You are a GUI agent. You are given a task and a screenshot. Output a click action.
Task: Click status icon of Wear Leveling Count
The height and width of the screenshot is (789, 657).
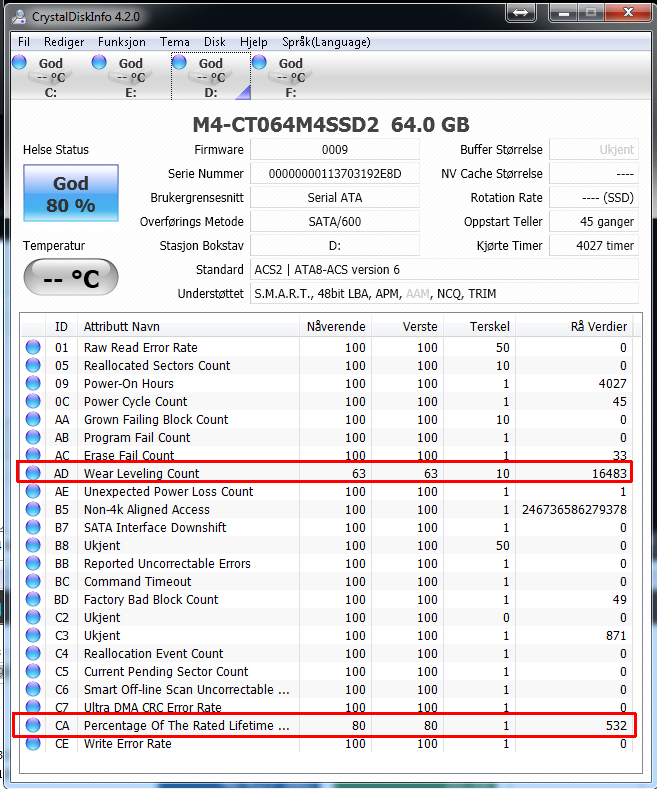click(x=33, y=473)
